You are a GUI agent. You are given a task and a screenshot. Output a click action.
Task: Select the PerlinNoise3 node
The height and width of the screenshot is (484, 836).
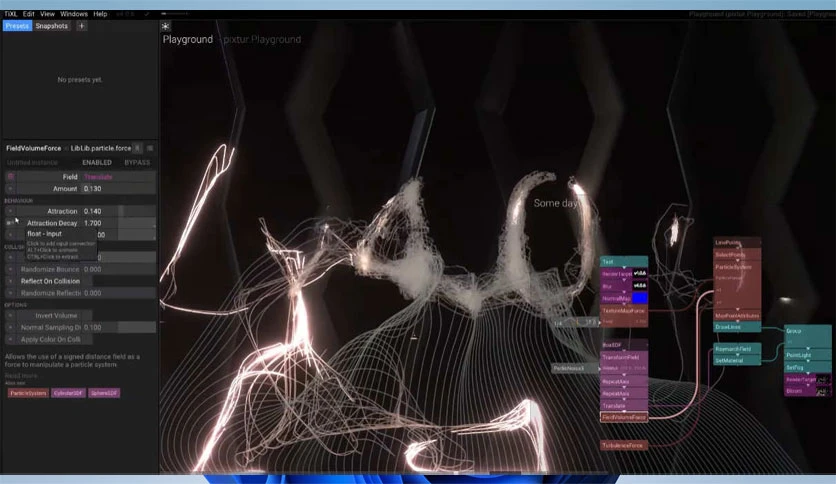click(x=575, y=368)
